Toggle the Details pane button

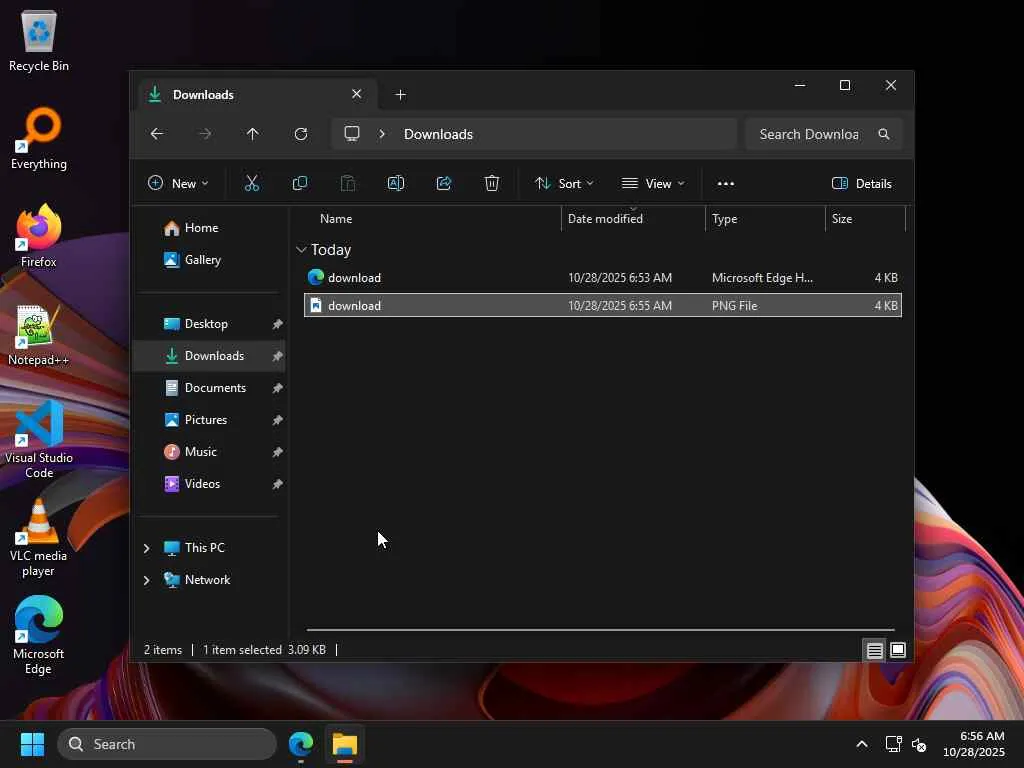pyautogui.click(x=861, y=183)
